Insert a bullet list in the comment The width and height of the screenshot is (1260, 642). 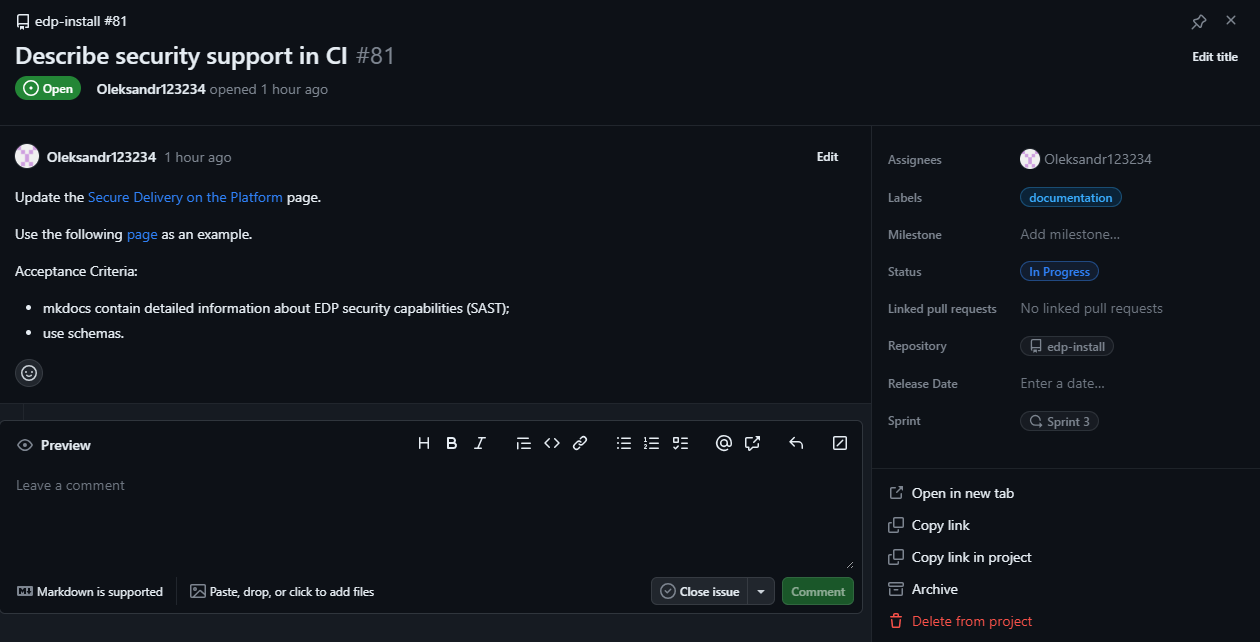click(623, 443)
